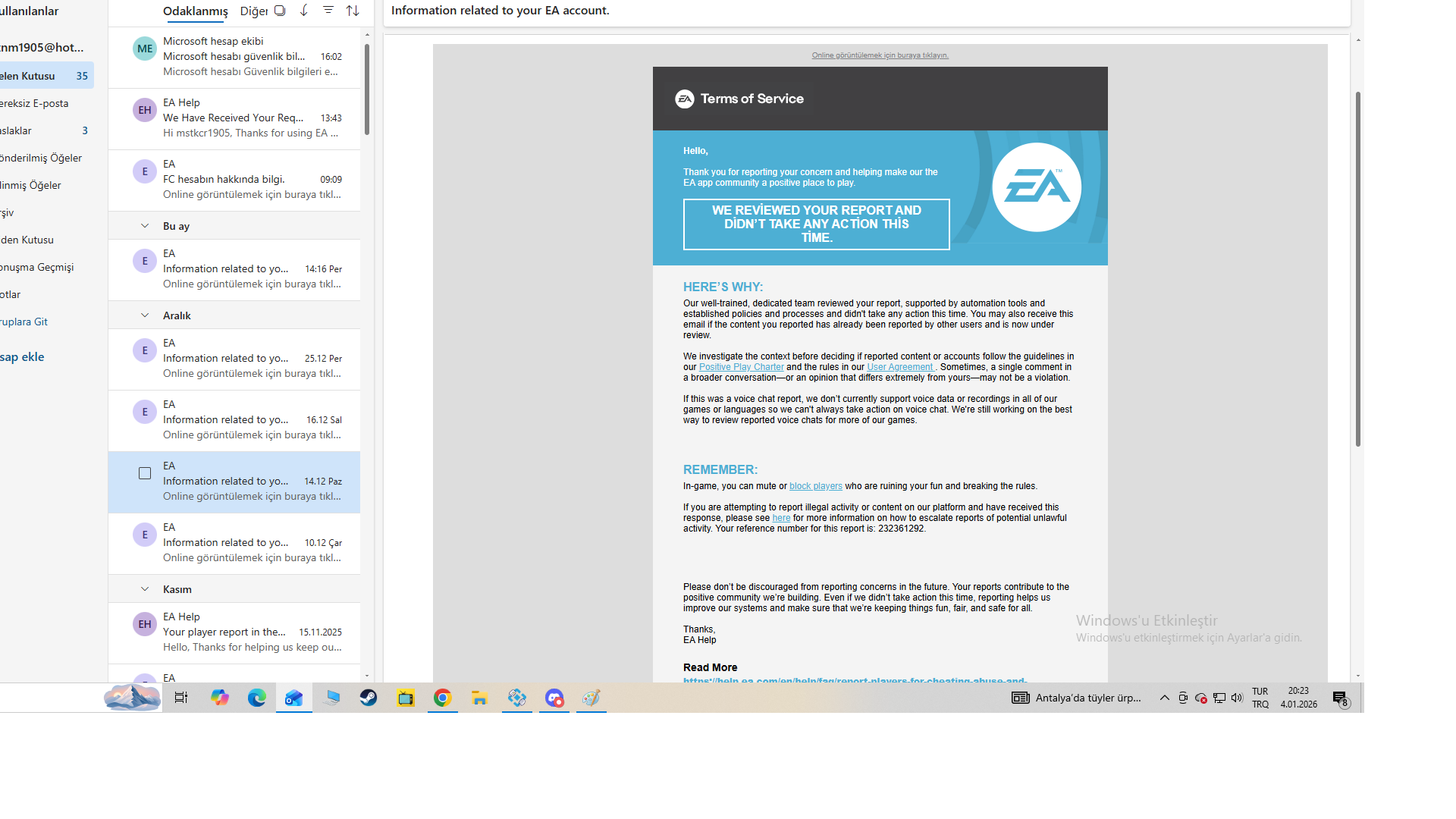Open Steam from the taskbar

(369, 698)
